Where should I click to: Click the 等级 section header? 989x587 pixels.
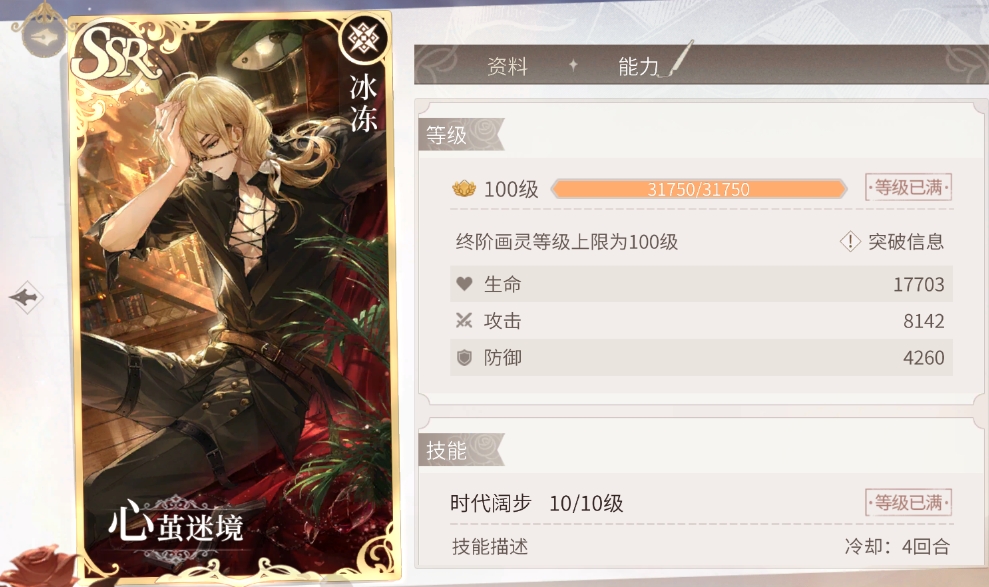tap(447, 135)
